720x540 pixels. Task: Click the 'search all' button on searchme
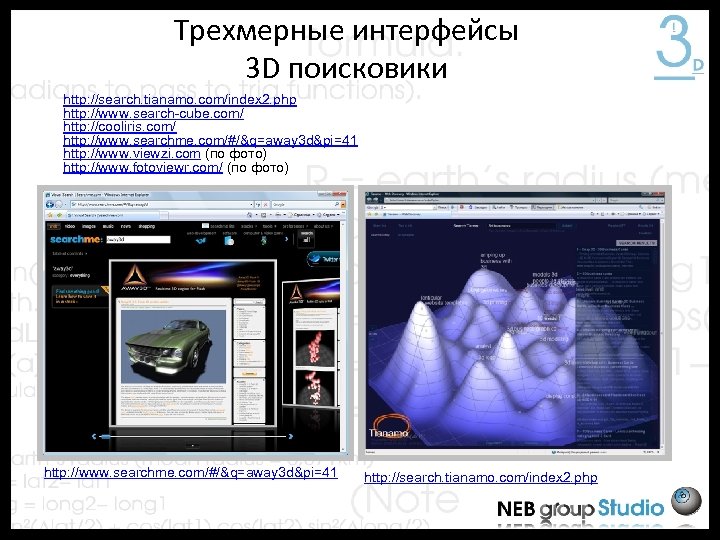click(x=306, y=238)
